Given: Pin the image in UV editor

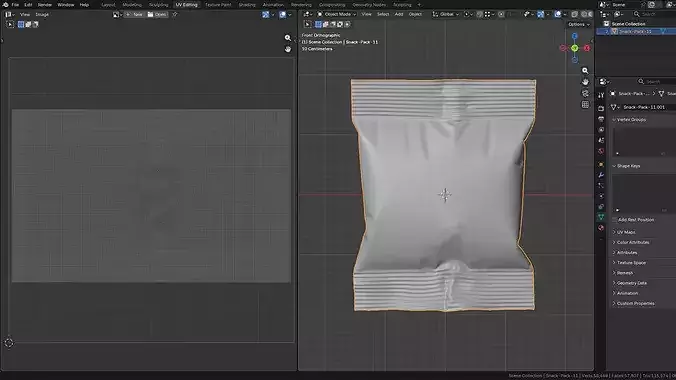Looking at the screenshot, I should pyautogui.click(x=175, y=14).
